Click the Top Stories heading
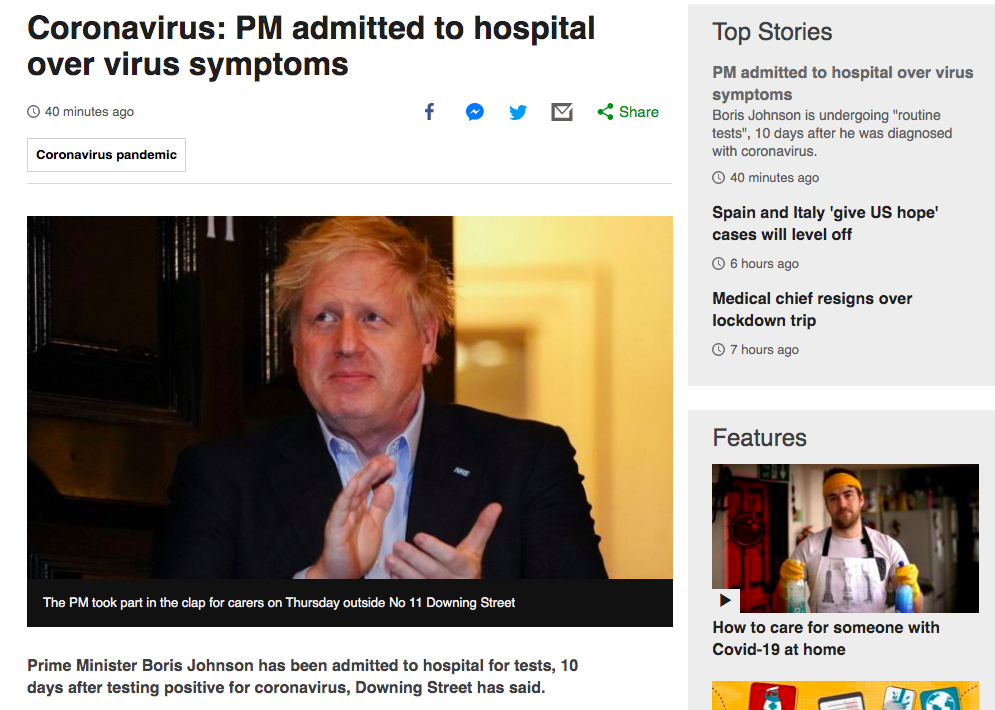 (x=772, y=32)
